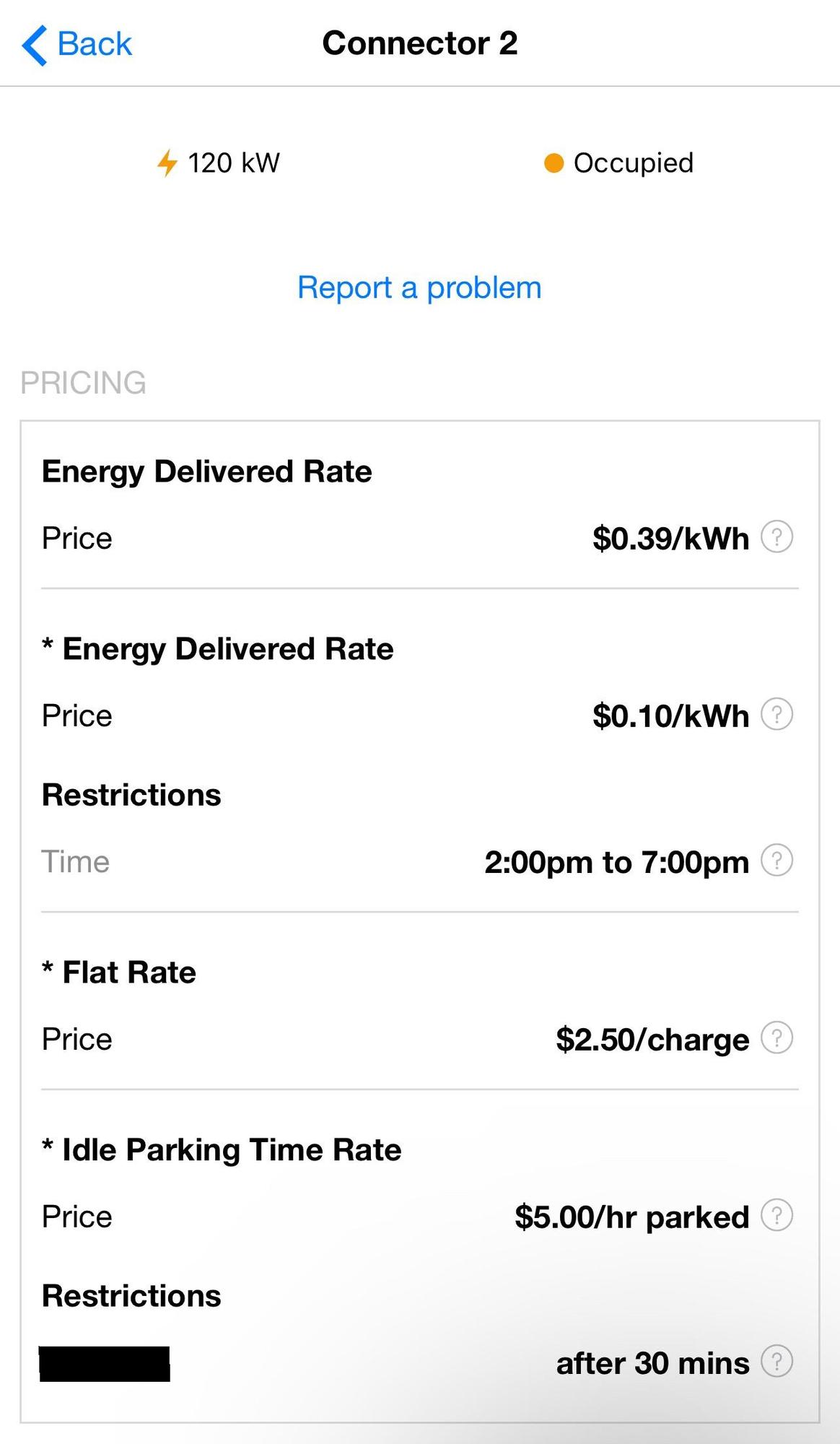
Task: Open help for after 30 mins restriction
Action: tap(777, 1362)
